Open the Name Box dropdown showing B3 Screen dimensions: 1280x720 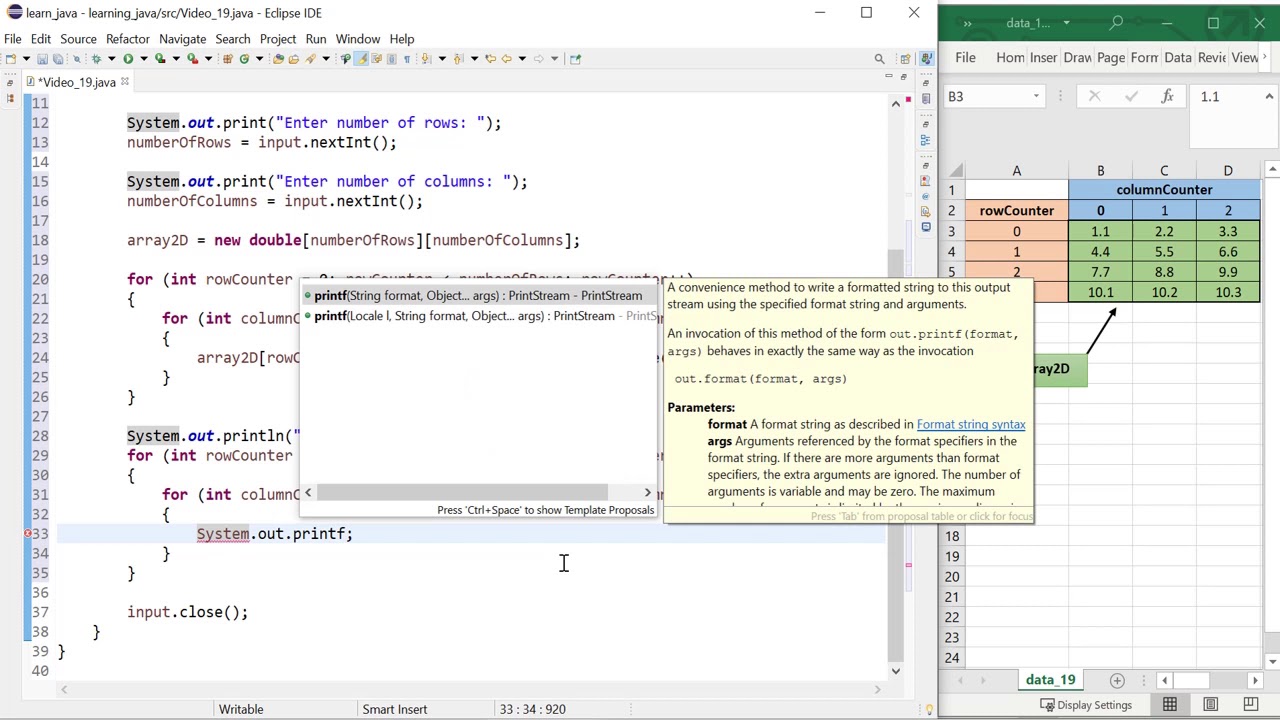point(1036,97)
